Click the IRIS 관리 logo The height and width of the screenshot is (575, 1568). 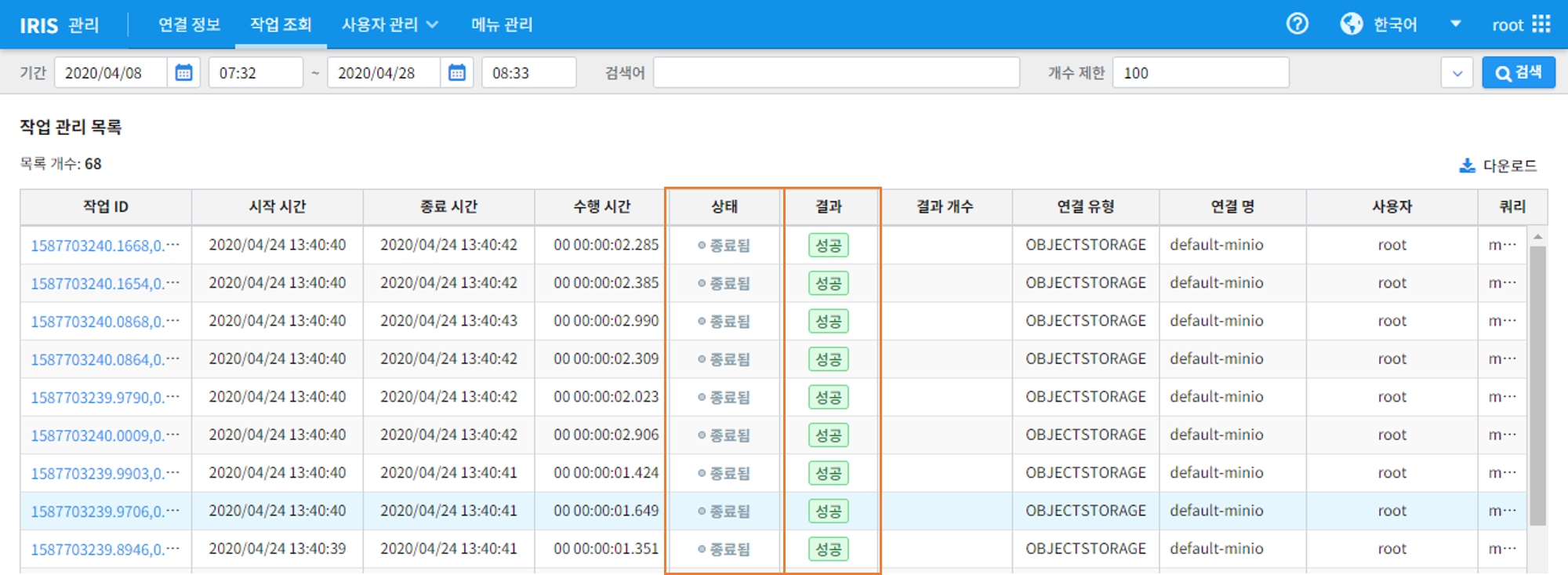coord(60,25)
